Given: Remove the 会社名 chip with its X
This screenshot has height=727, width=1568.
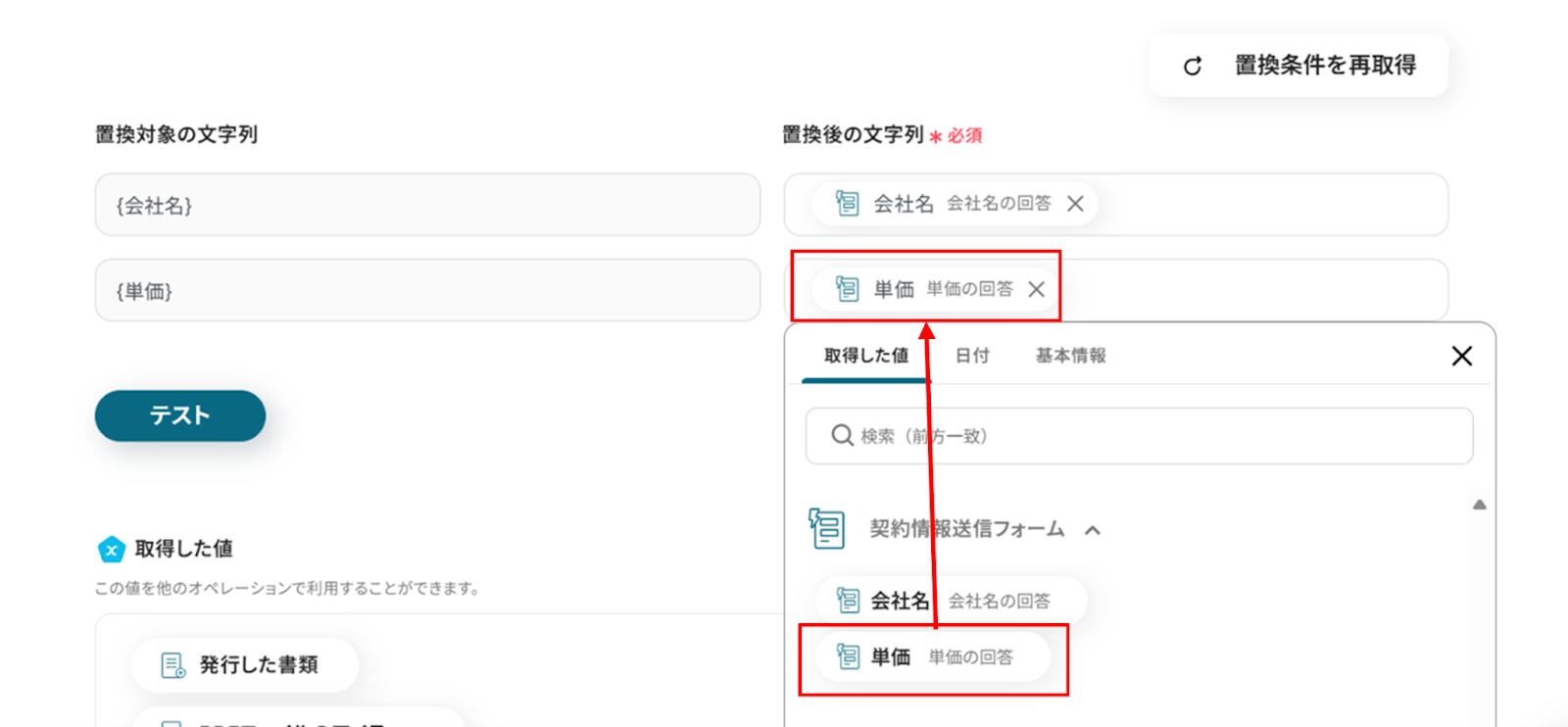Looking at the screenshot, I should 1075,204.
